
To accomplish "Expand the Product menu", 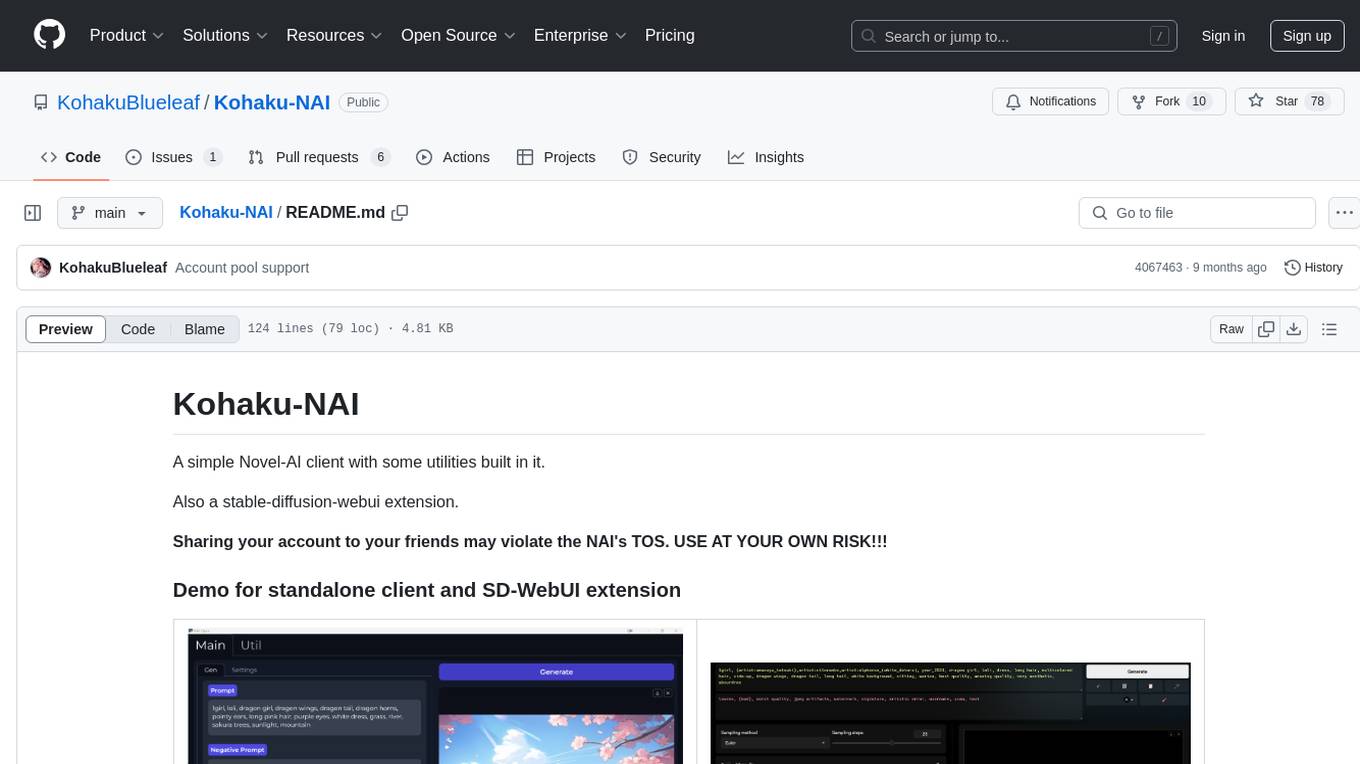I will pos(127,35).
